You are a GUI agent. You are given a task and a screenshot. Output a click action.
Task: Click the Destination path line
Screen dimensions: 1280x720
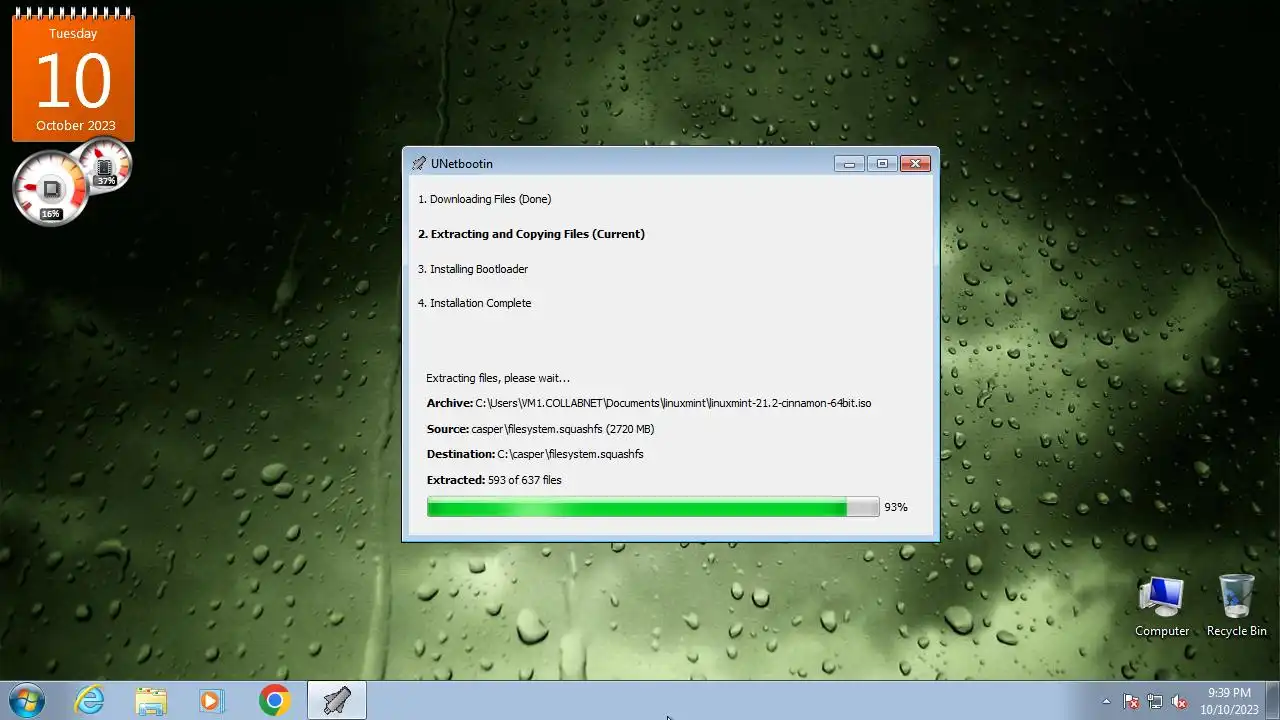tap(535, 454)
